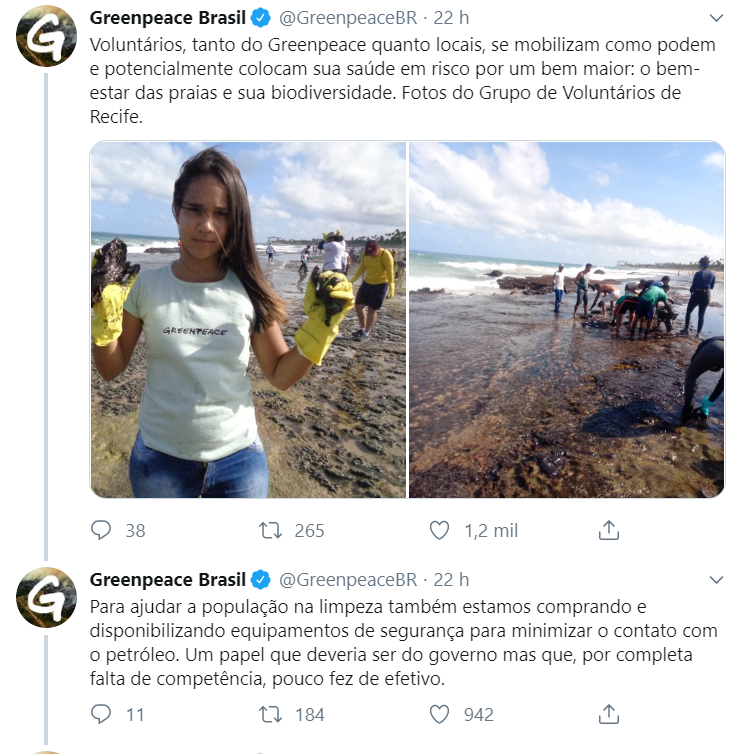Screen dimensions: 740x754
Task: Open the @GreenpeaceBR handle on second tweet
Action: (348, 579)
